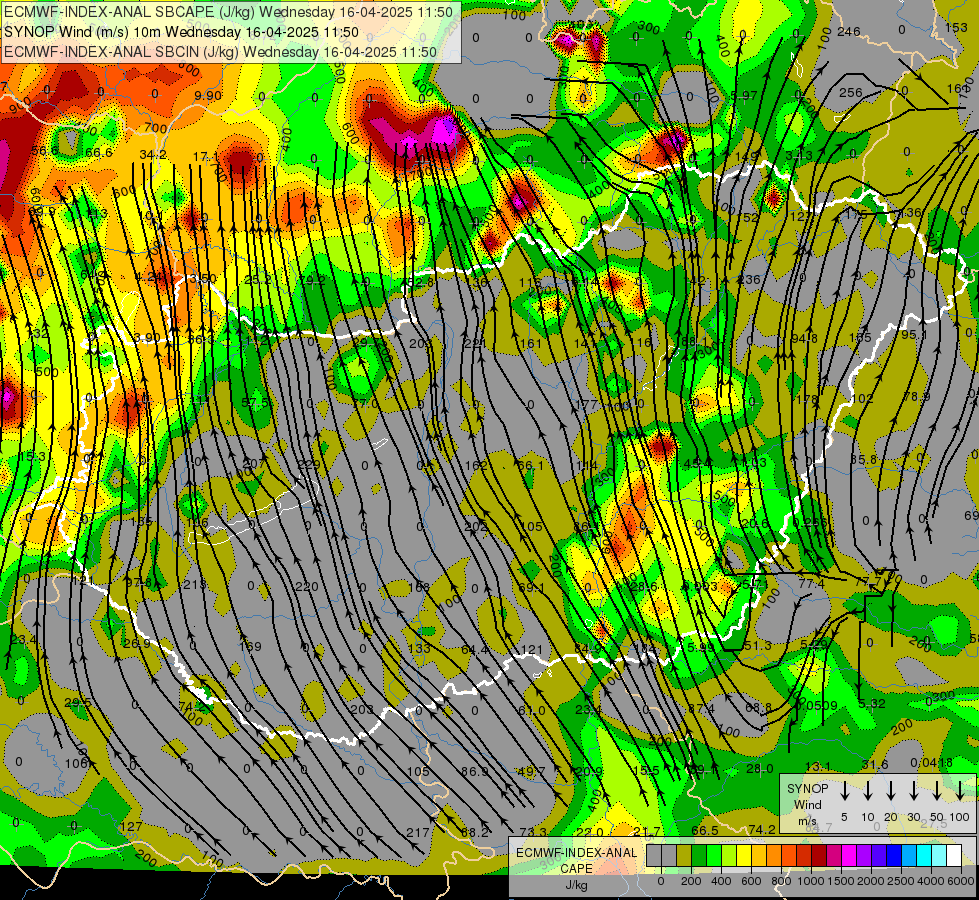Click the 50 m/s wind arrow in legend
Viewport: 979px width, 900px height.
(x=937, y=791)
